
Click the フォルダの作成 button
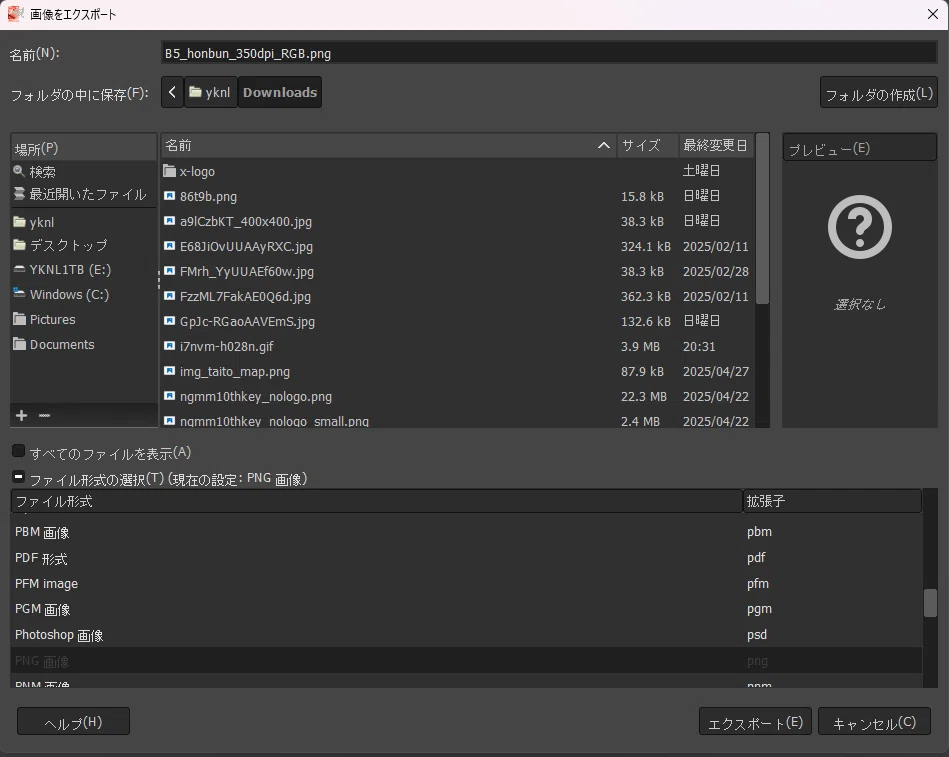tap(879, 93)
